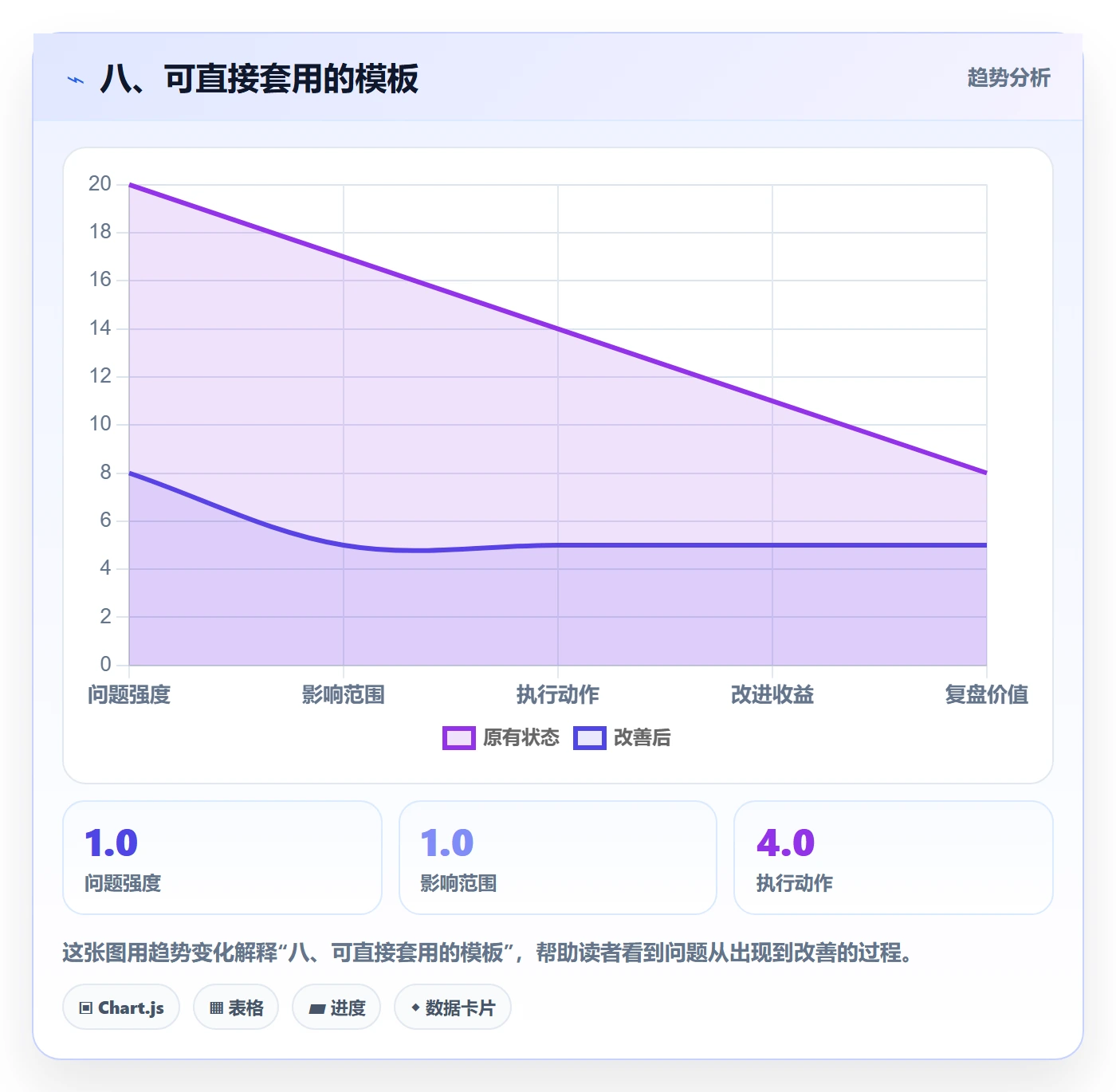This screenshot has width=1116, height=1092.
Task: Click the 复盘价值 x-axis label
Action: pyautogui.click(x=987, y=695)
